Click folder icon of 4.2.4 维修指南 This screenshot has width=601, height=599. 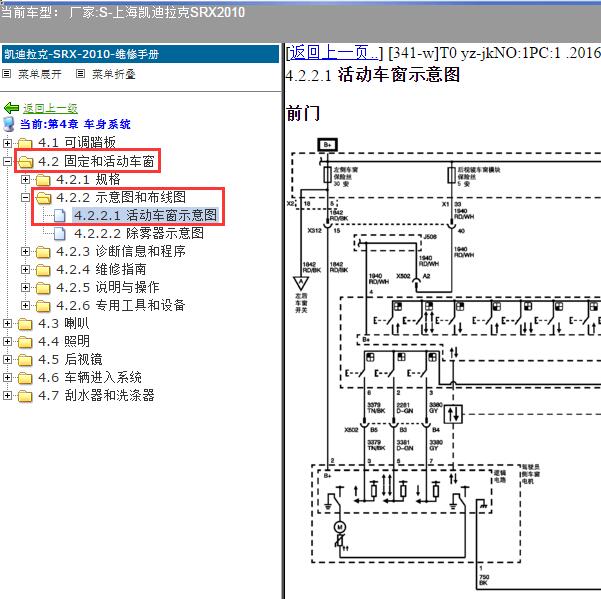pos(43,270)
